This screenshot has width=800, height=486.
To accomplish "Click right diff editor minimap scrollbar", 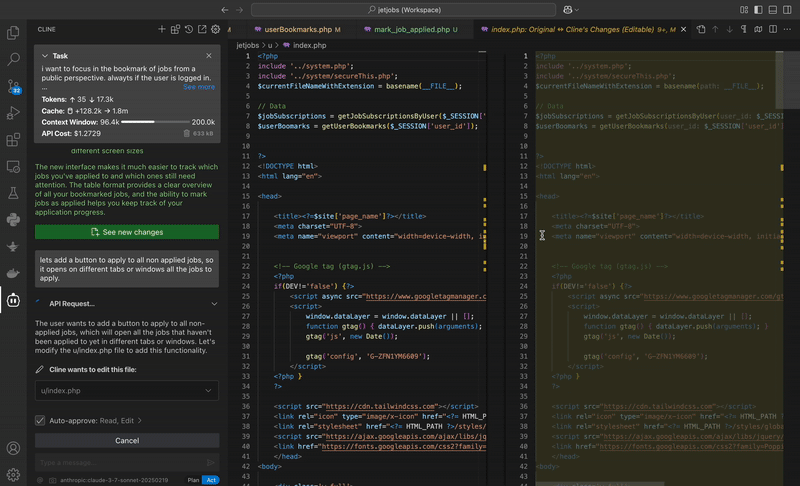I will (x=788, y=80).
